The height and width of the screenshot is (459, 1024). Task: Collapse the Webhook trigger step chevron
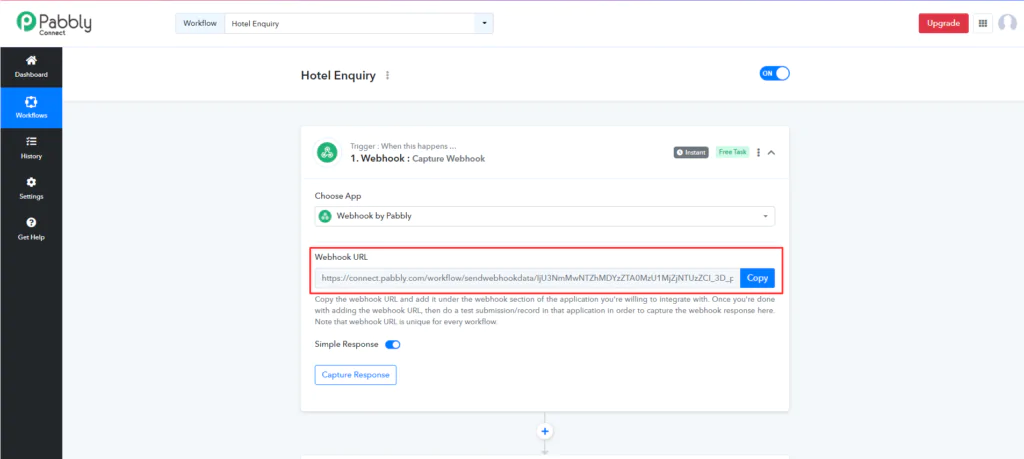tap(771, 152)
